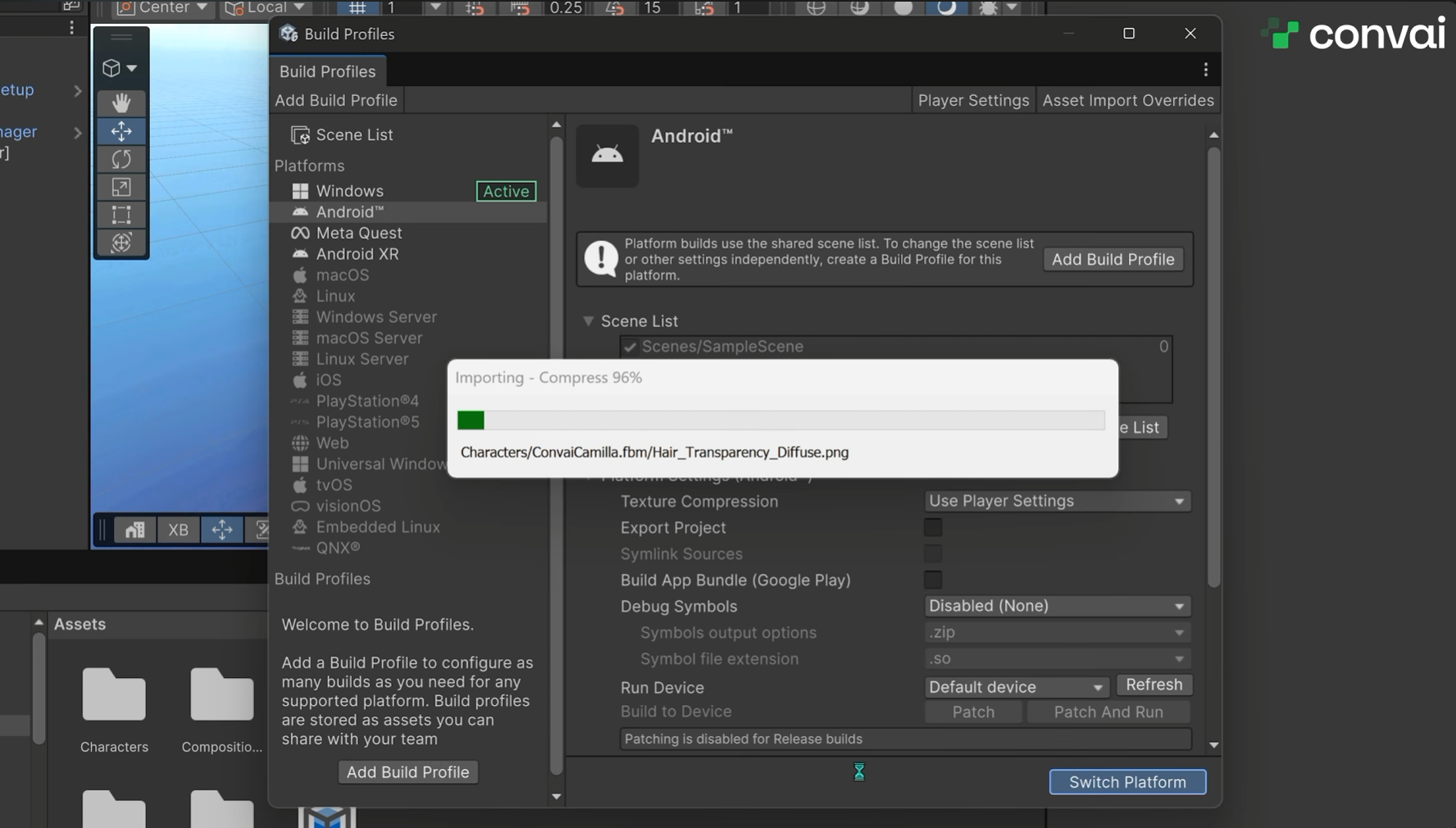The image size is (1456, 828).
Task: Open the Build Profiles tab kebab menu
Action: click(1205, 71)
